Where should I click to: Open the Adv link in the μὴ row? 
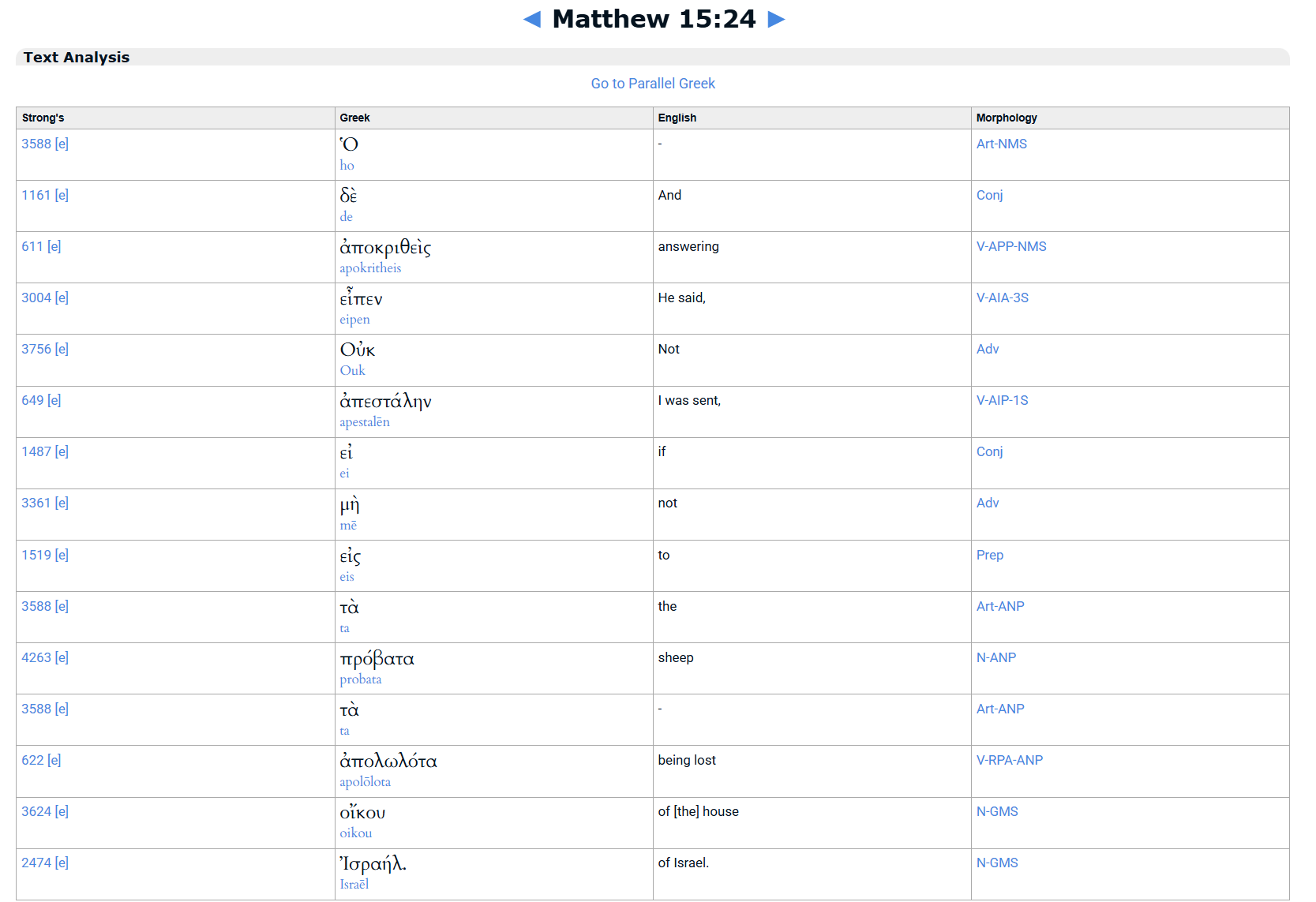click(x=987, y=503)
